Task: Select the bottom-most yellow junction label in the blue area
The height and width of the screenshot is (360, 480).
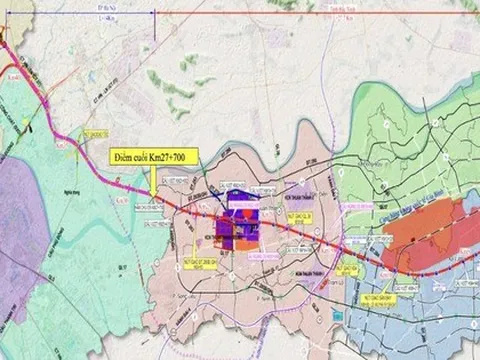Action: coord(379,301)
